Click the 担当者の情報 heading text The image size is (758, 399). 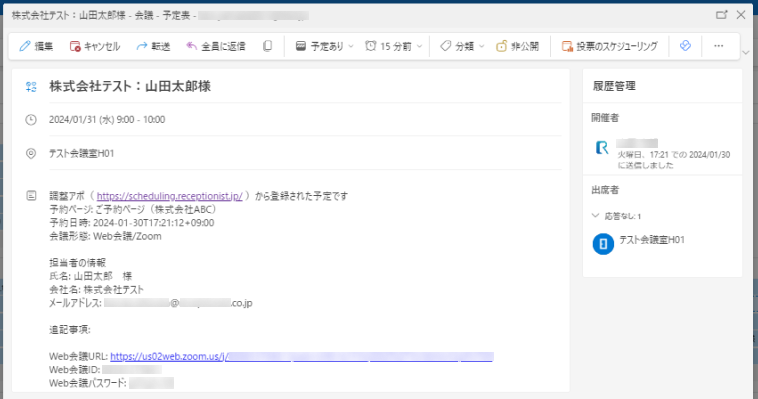click(77, 263)
